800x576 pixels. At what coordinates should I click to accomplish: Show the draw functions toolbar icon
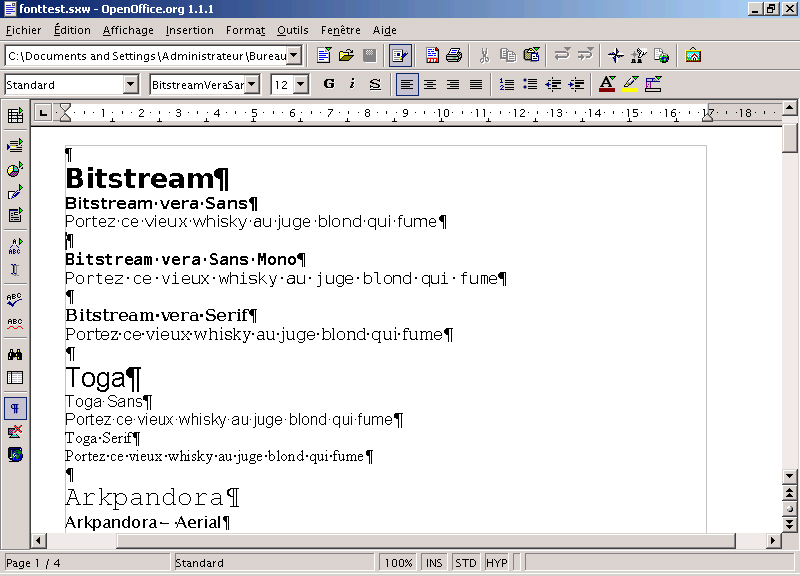click(x=15, y=192)
